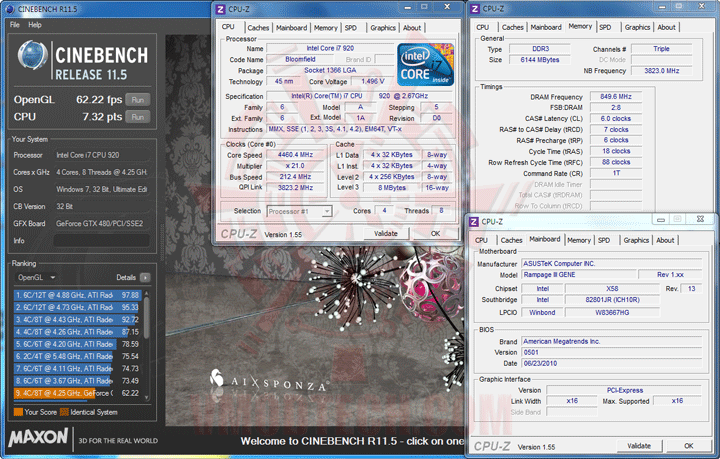720x459 pixels.
Task: Run the OpenGL benchmark
Action: tap(138, 100)
